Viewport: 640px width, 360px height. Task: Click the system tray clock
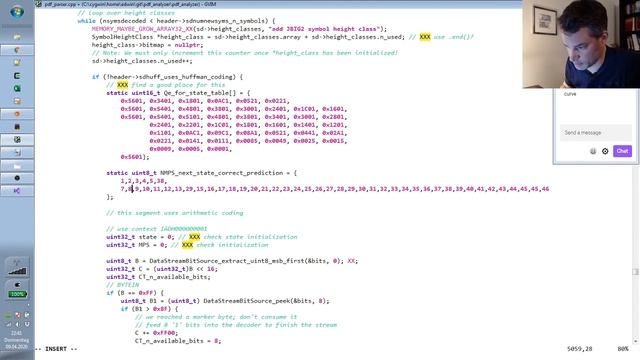[17, 340]
